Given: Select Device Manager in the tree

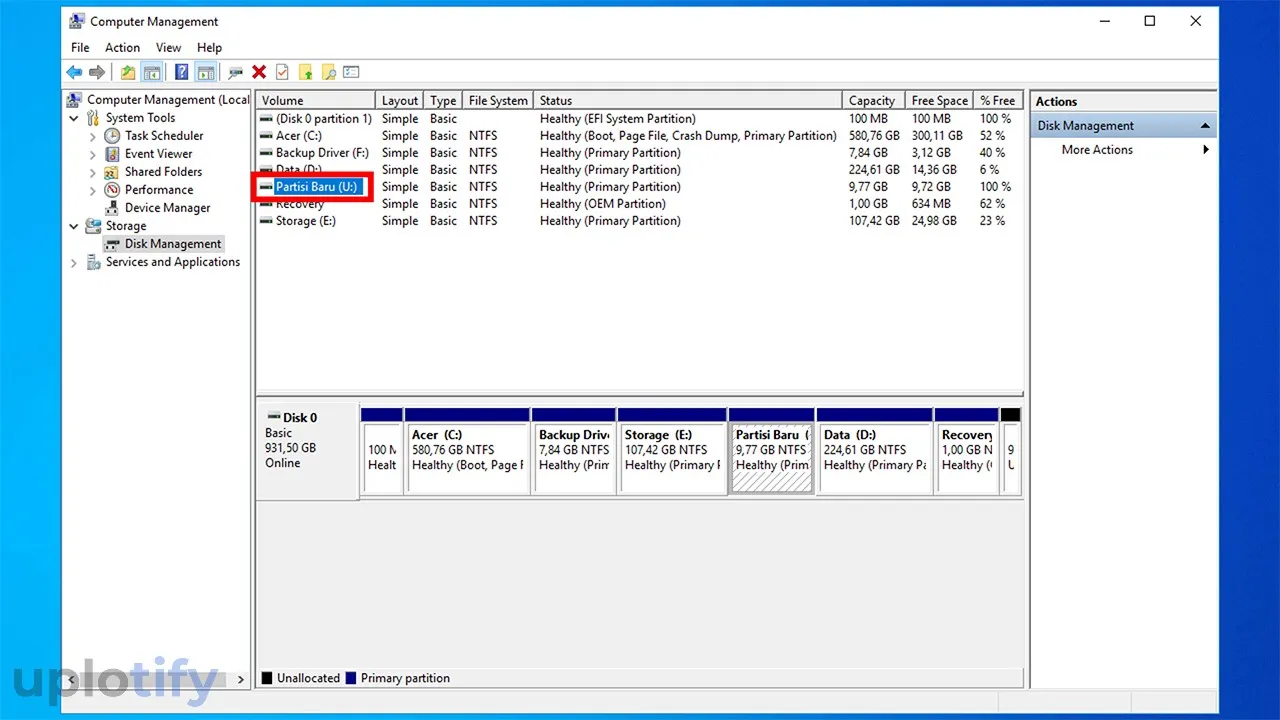Looking at the screenshot, I should 167,208.
